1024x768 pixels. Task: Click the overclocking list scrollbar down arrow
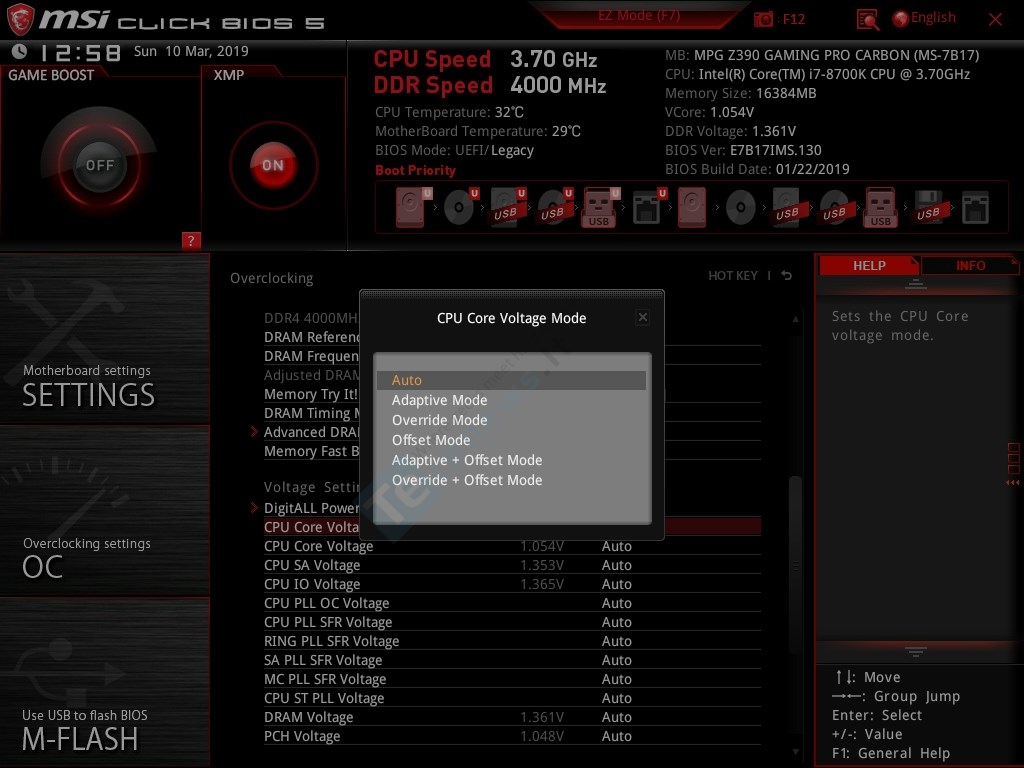click(x=796, y=750)
